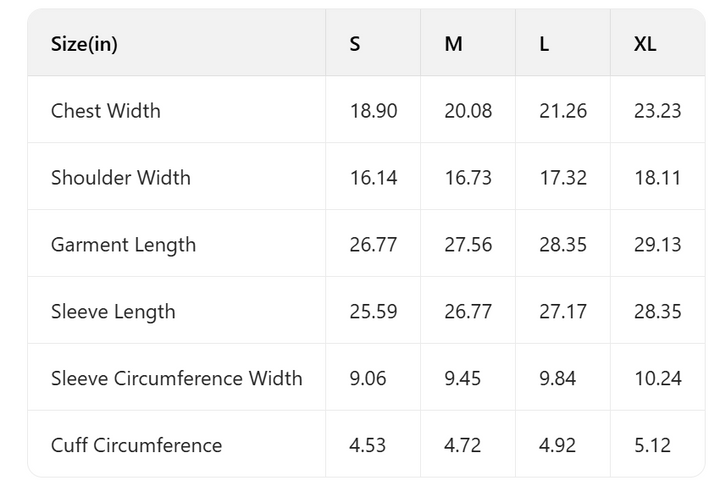Click the Chest Width row label
Viewport: 720px width, 486px height.
point(105,111)
